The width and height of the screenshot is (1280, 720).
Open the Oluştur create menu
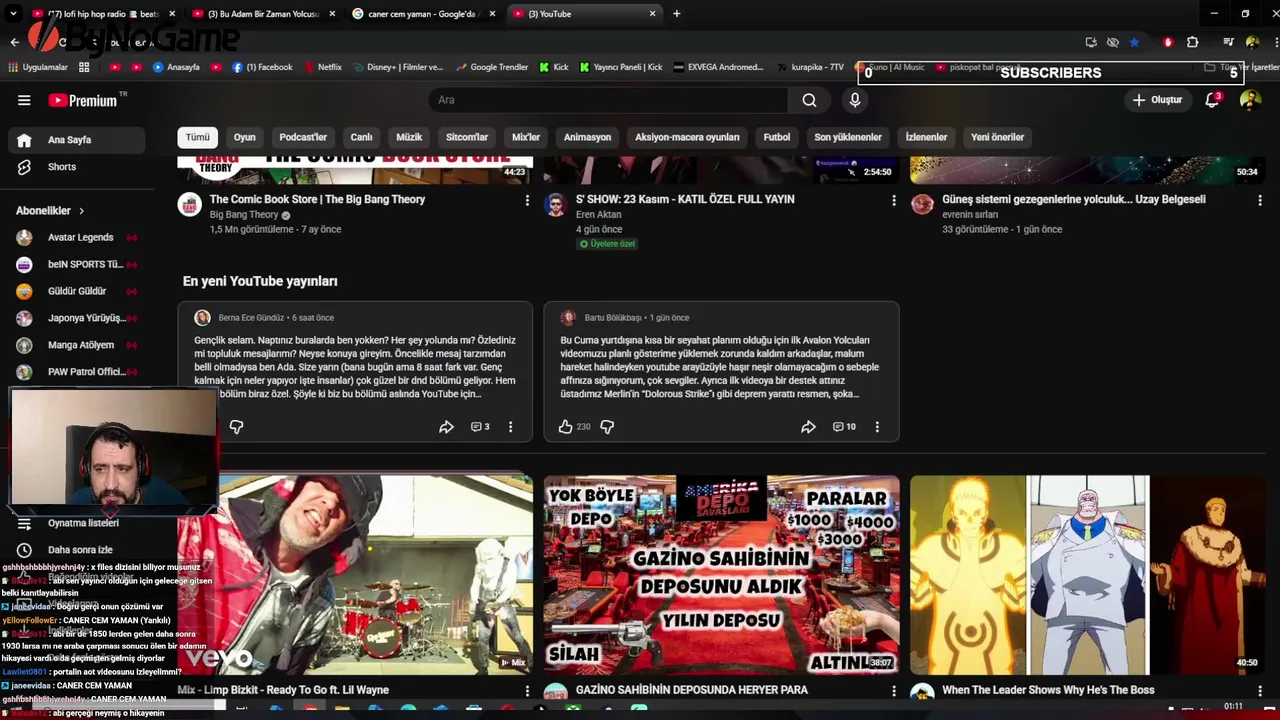click(1156, 100)
